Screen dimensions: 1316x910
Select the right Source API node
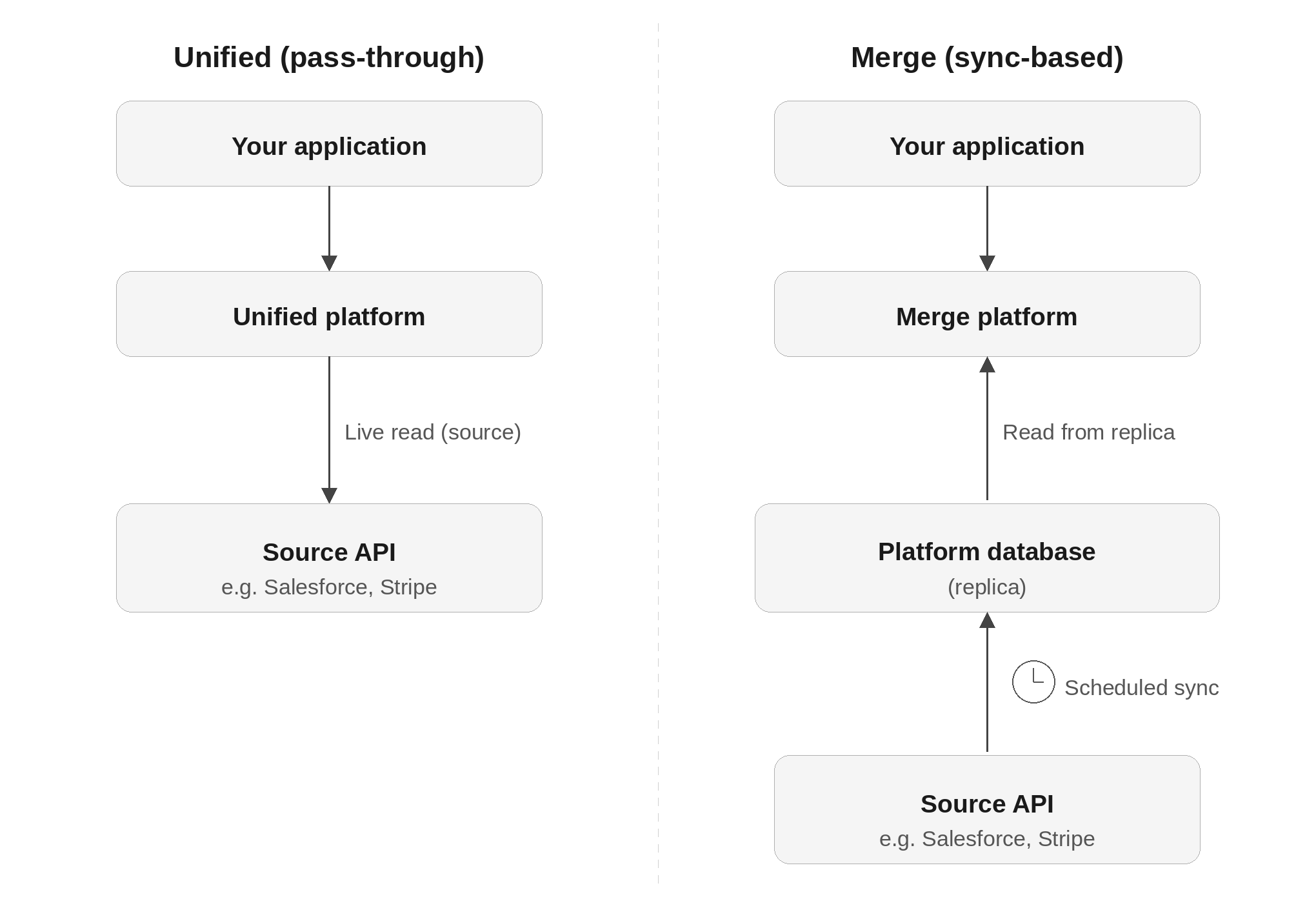click(x=986, y=809)
